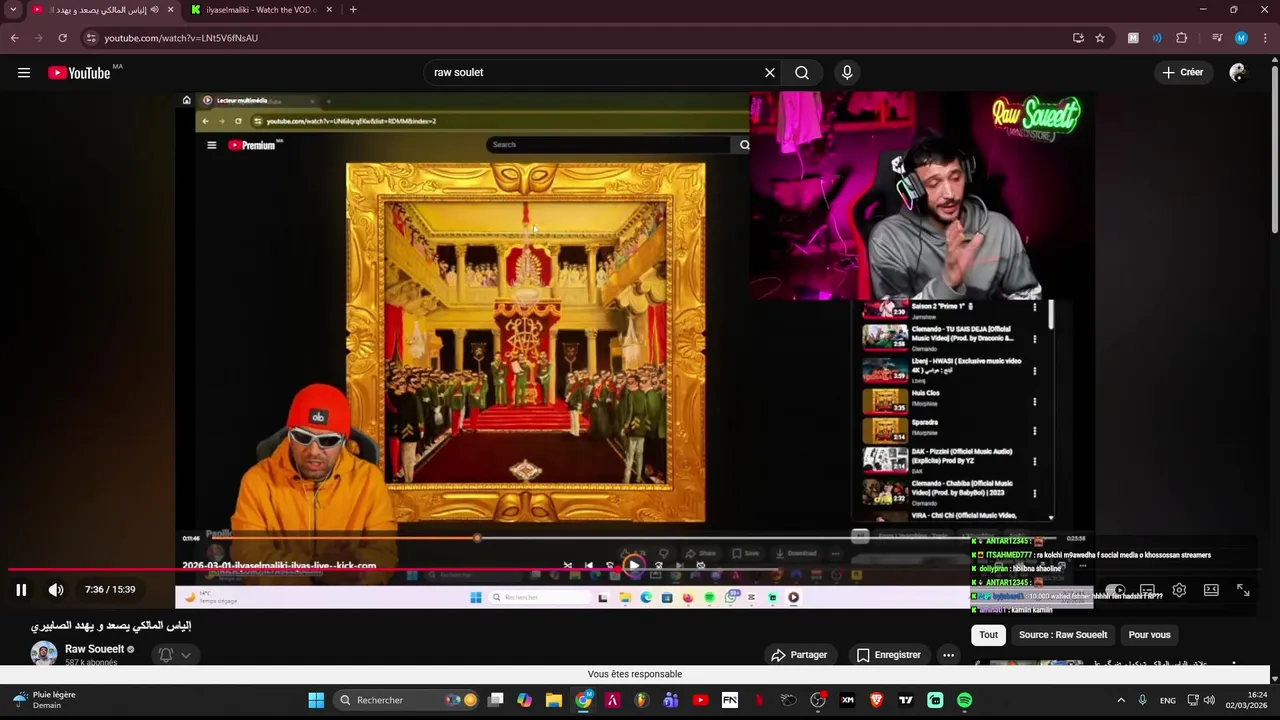1280x720 pixels.
Task: Open video player settings gear
Action: pos(1179,590)
